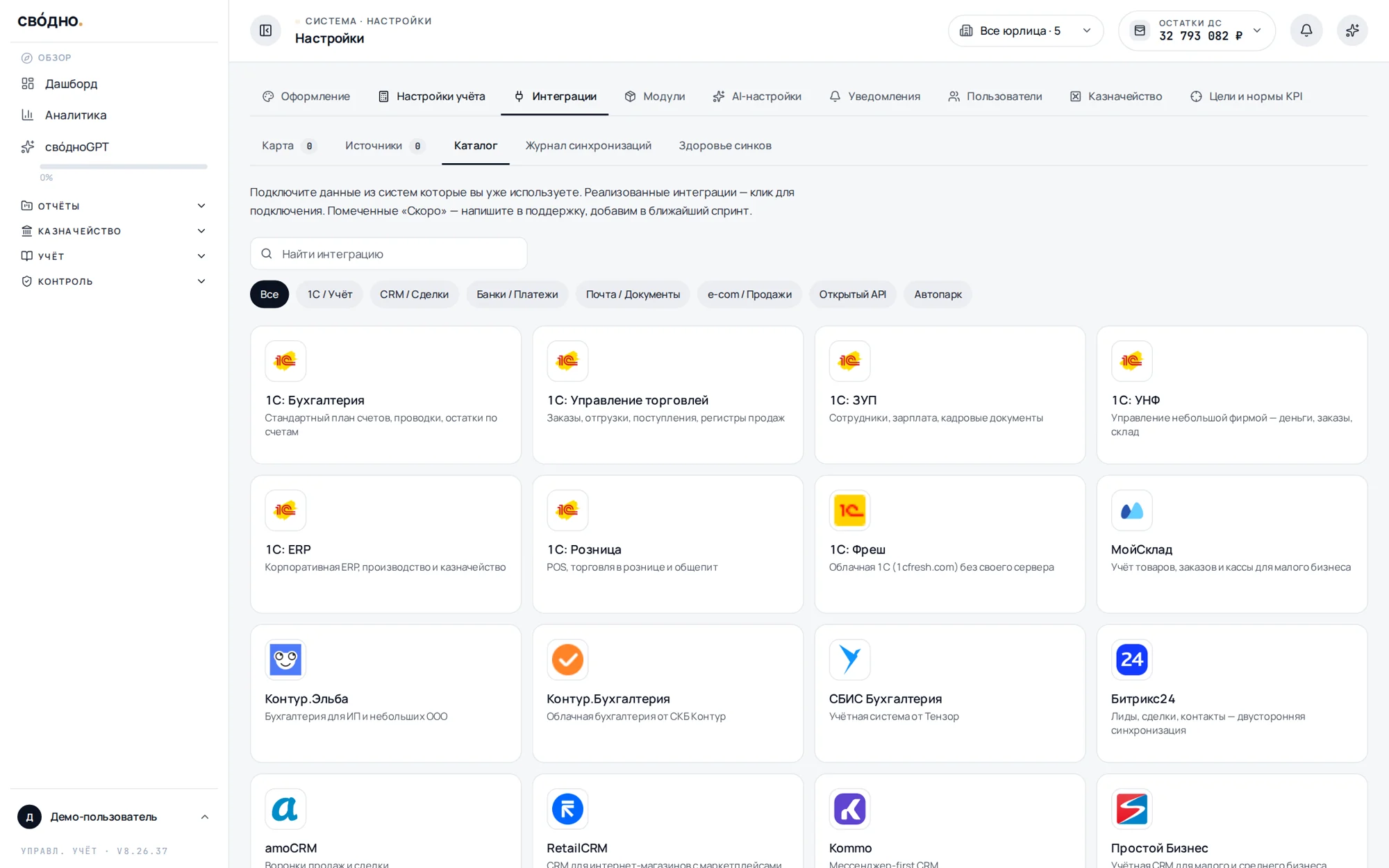1389x868 pixels.
Task: Open the Пользователи tab
Action: coord(995,97)
